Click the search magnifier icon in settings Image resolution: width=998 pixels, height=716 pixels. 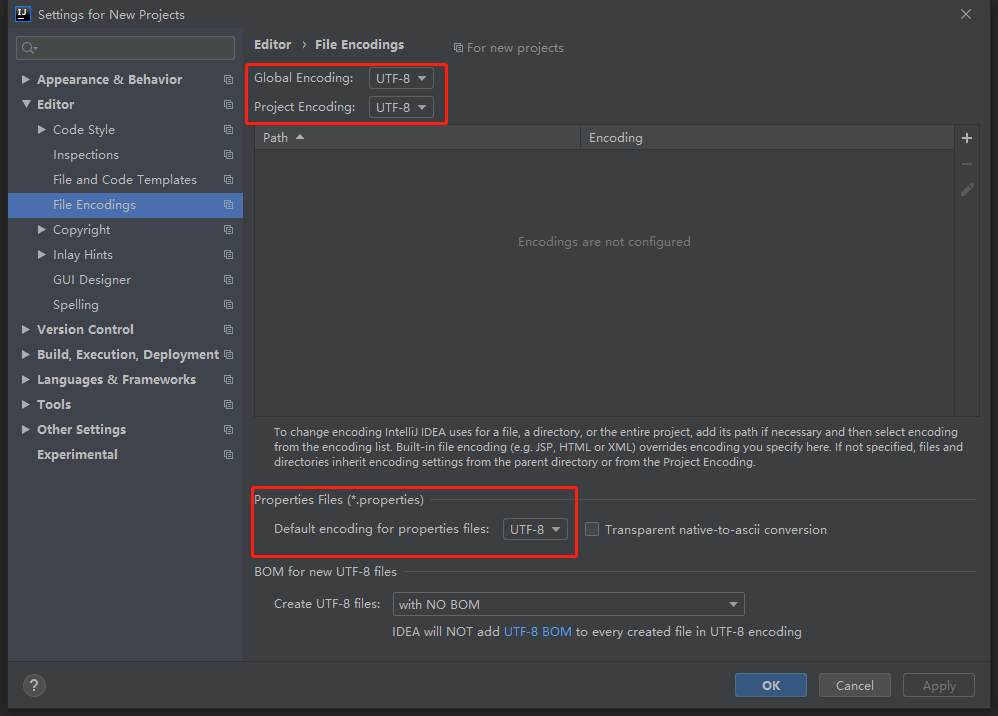click(x=29, y=48)
